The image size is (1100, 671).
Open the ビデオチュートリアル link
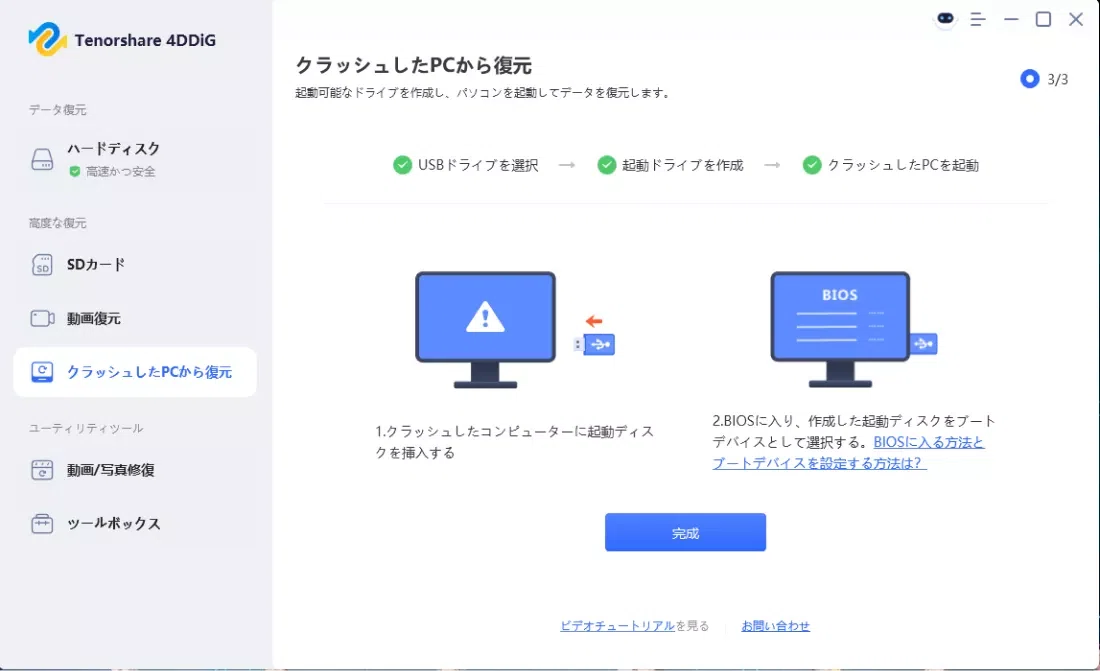(617, 625)
